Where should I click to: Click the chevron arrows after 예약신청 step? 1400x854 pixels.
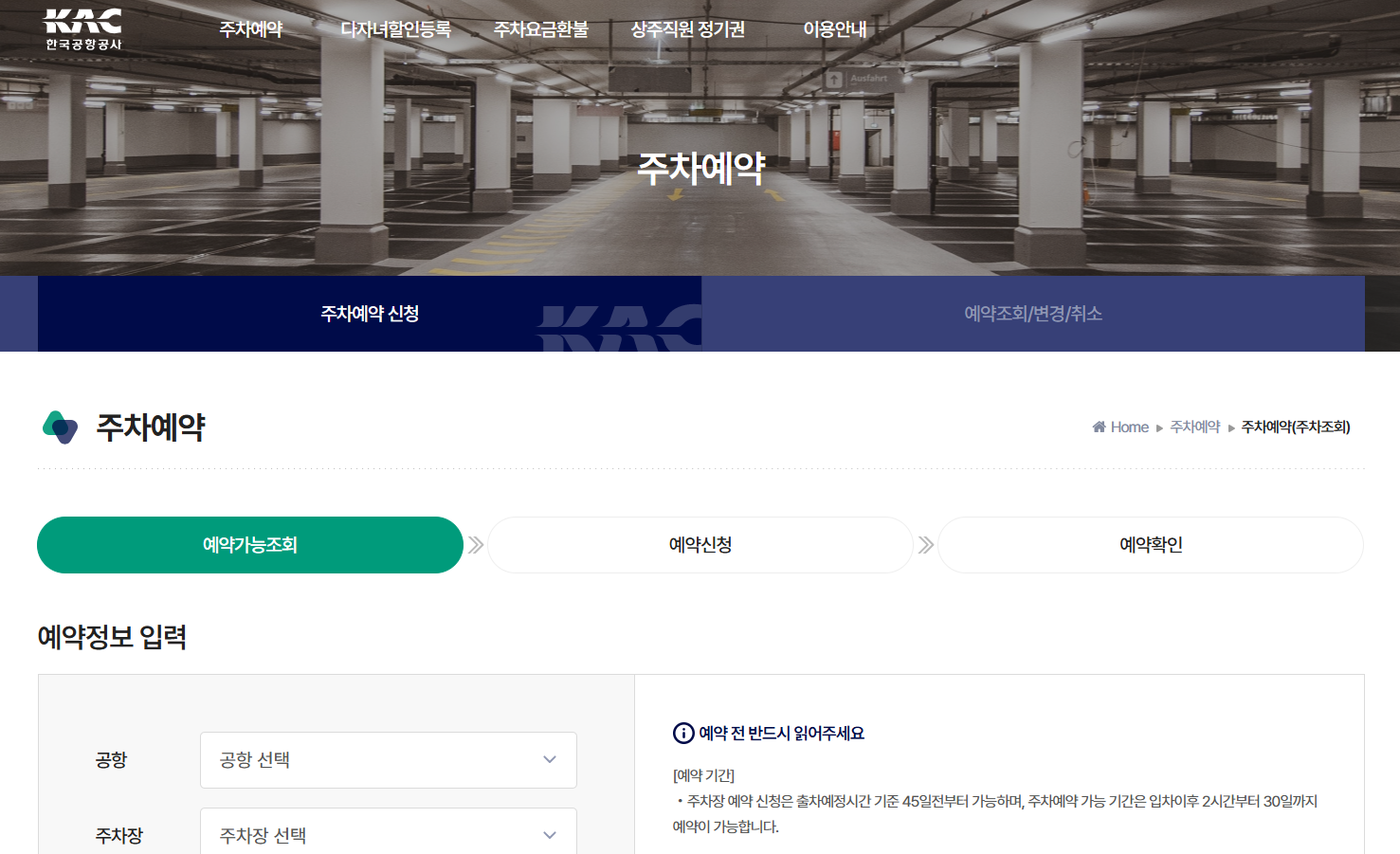point(926,545)
